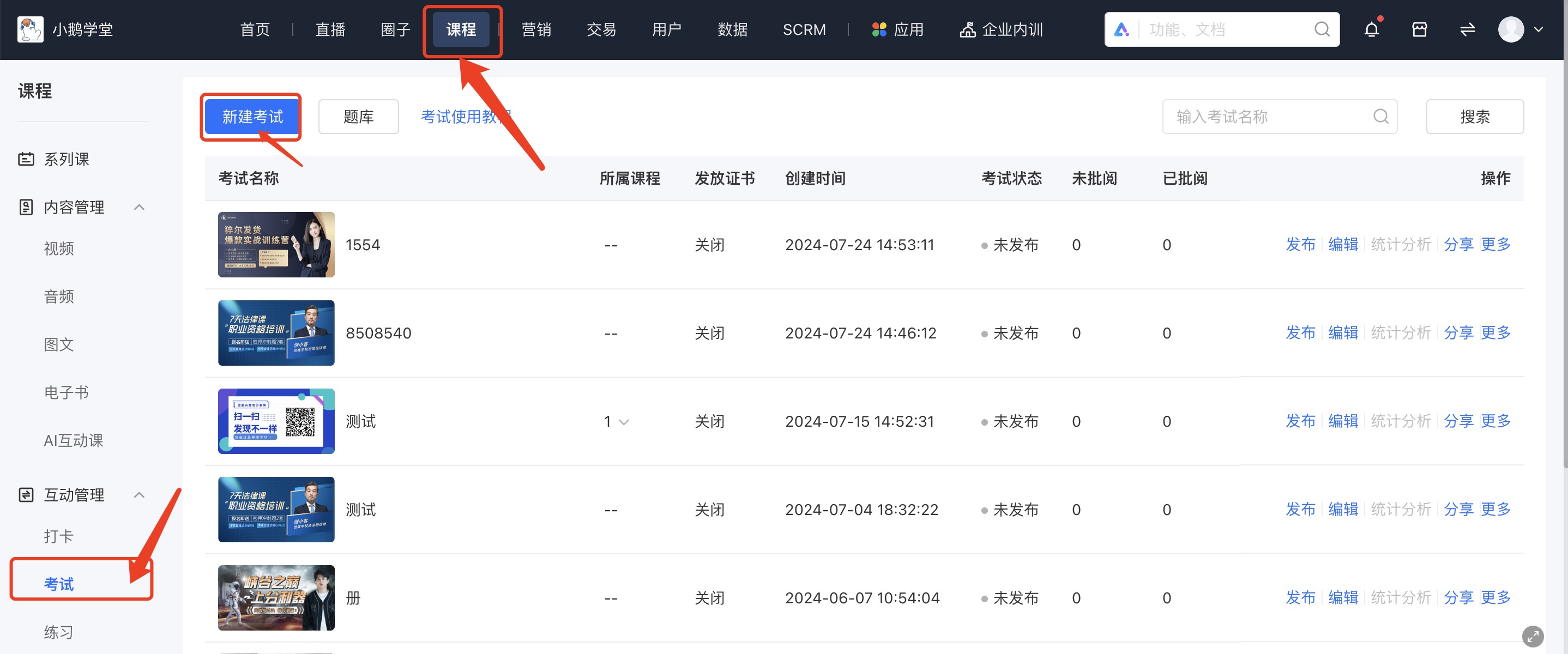Switch to the 课程 tab
Screen dimensions: 1568x654
click(461, 28)
